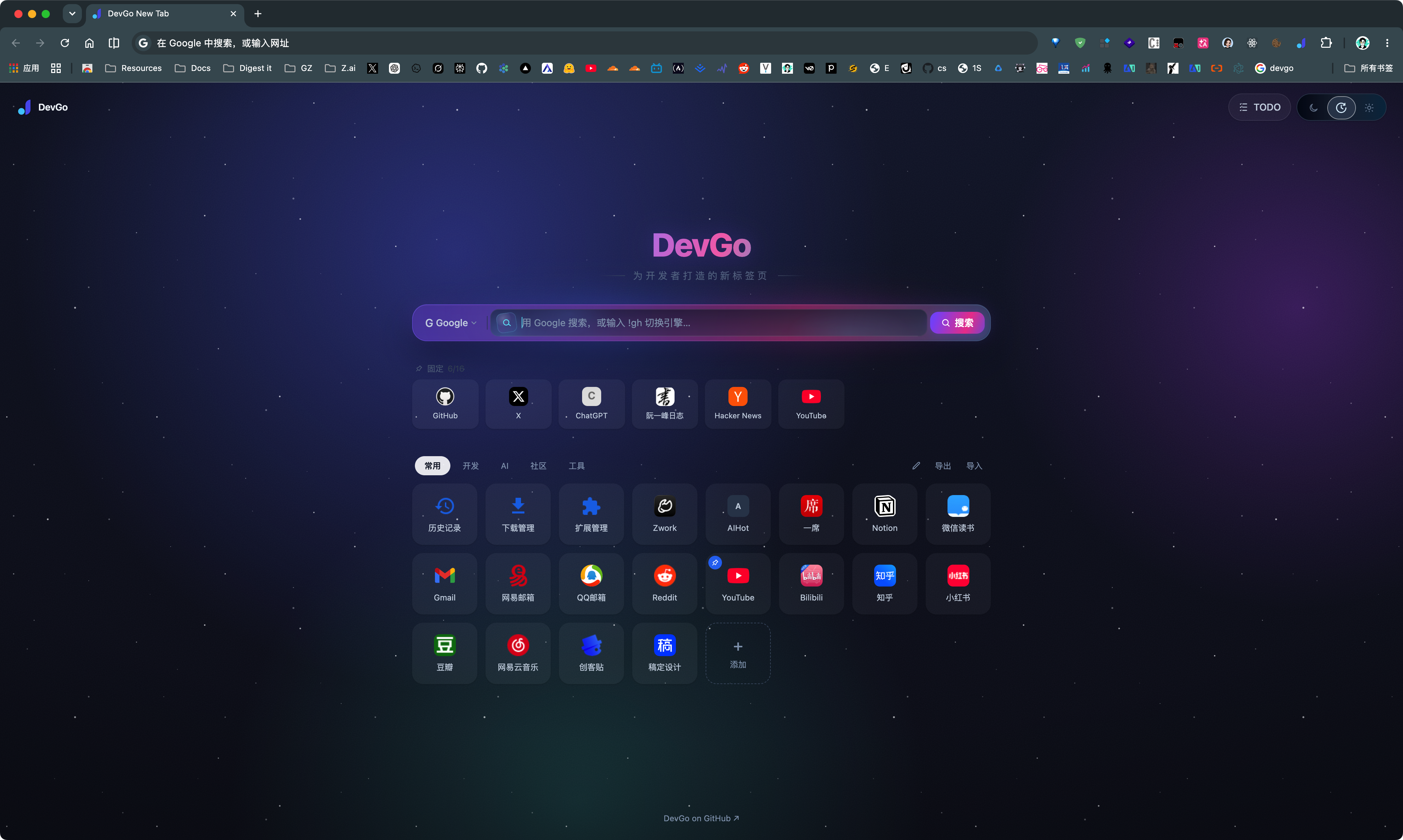This screenshot has width=1403, height=840.
Task: Select the auto theme clock toggle
Action: pyautogui.click(x=1341, y=107)
